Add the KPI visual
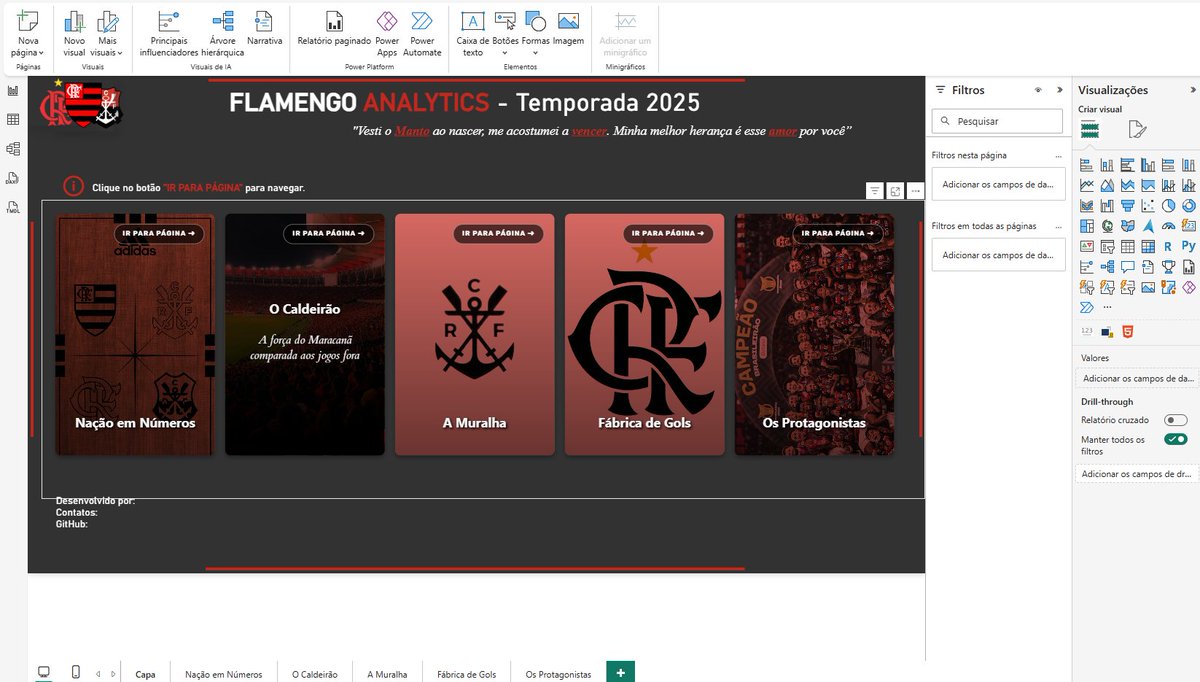The width and height of the screenshot is (1200, 682). coord(1087,246)
